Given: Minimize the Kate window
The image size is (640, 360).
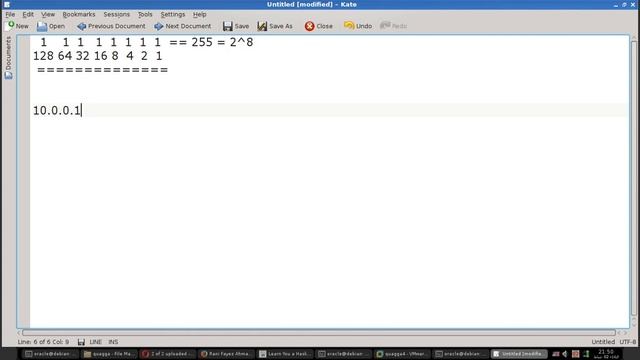Looking at the screenshot, I should pos(616,4).
